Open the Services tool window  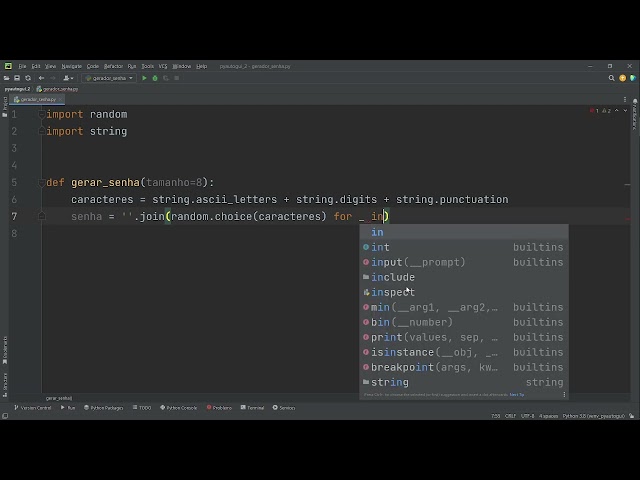tap(284, 408)
